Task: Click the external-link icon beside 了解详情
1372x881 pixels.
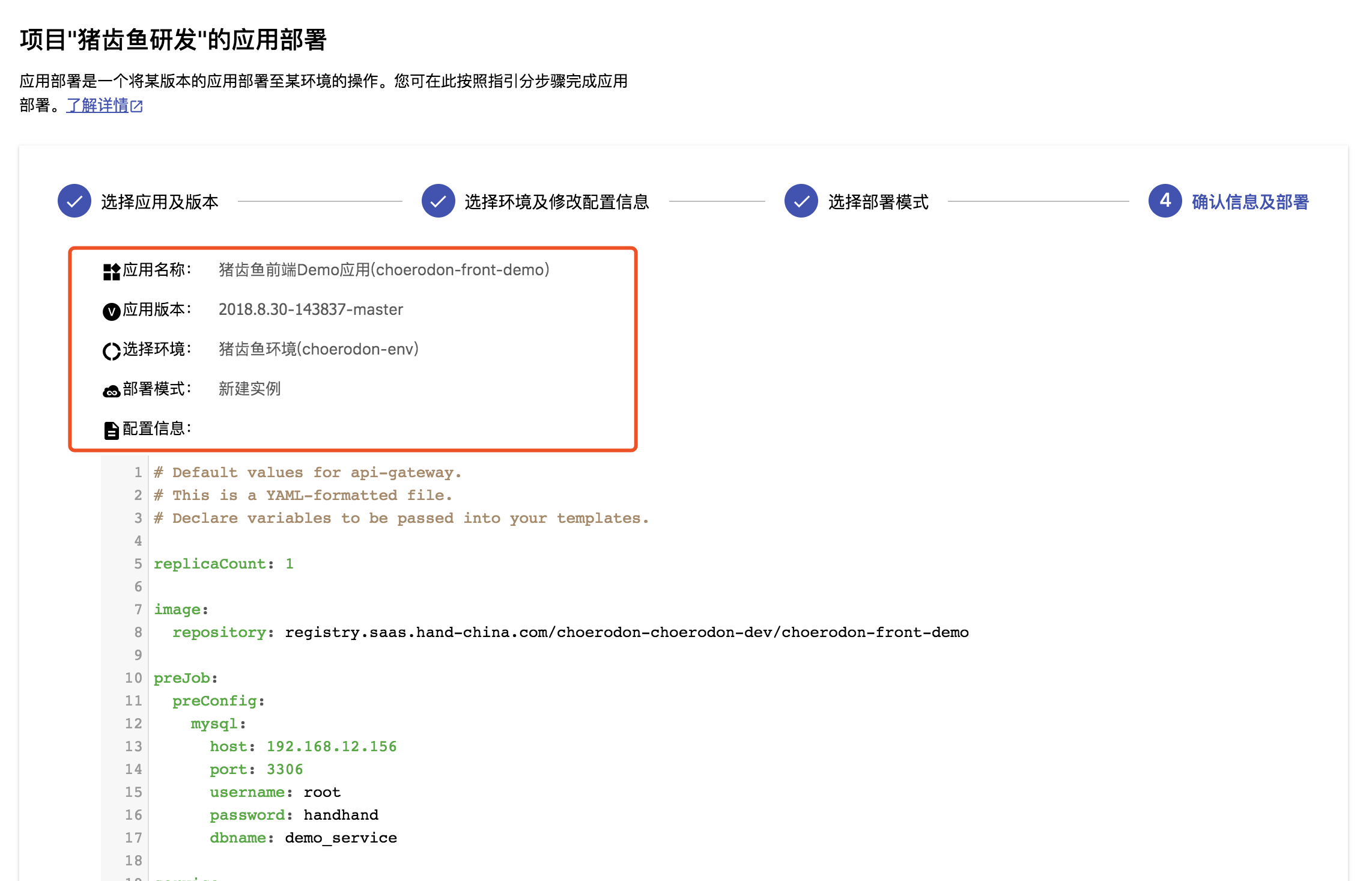Action: pyautogui.click(x=137, y=106)
